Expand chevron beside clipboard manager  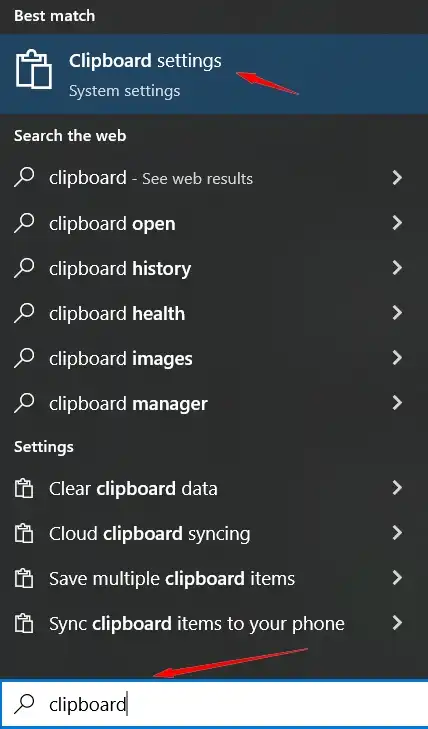tap(397, 403)
